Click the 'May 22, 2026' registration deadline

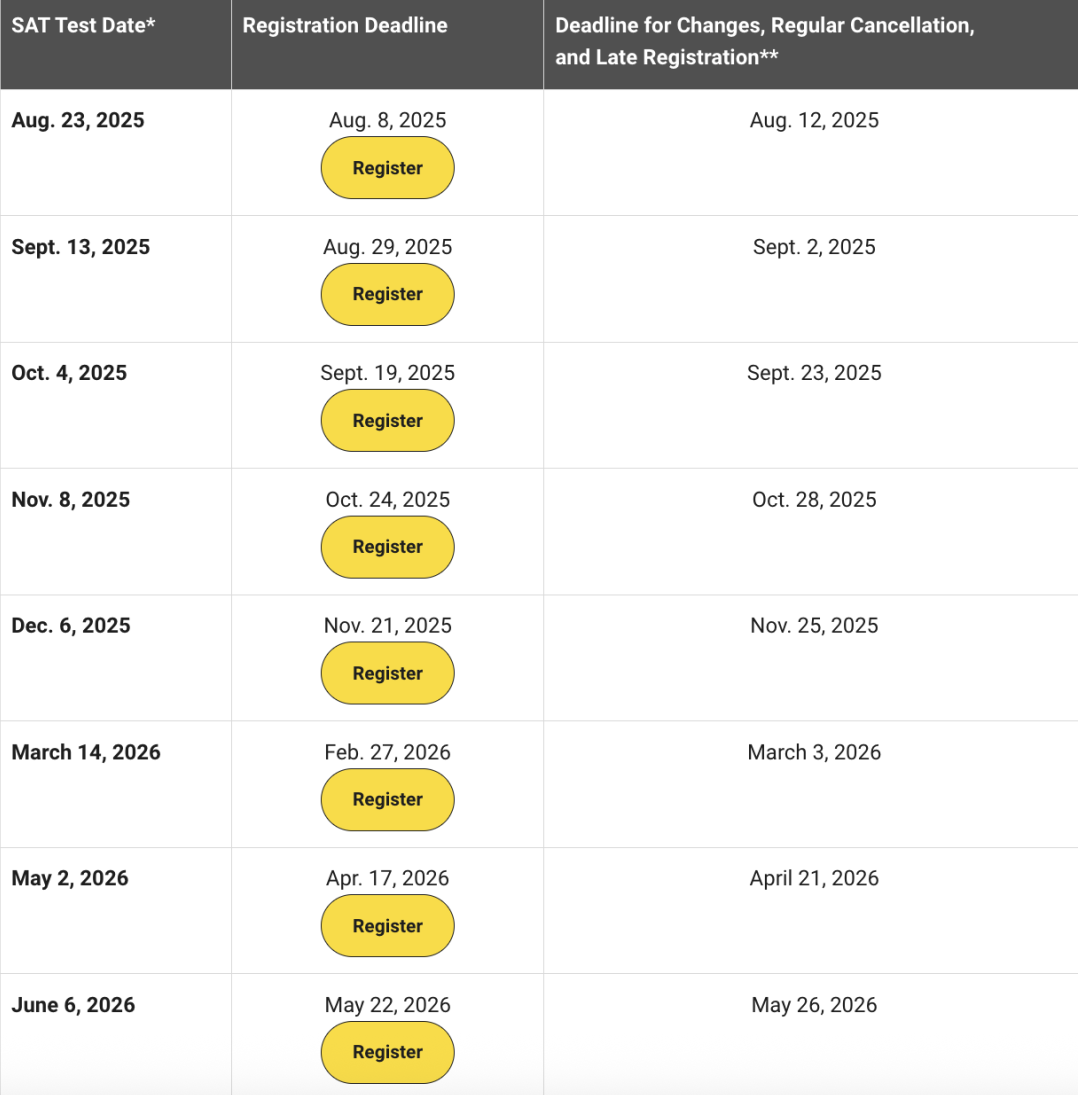tap(387, 1005)
